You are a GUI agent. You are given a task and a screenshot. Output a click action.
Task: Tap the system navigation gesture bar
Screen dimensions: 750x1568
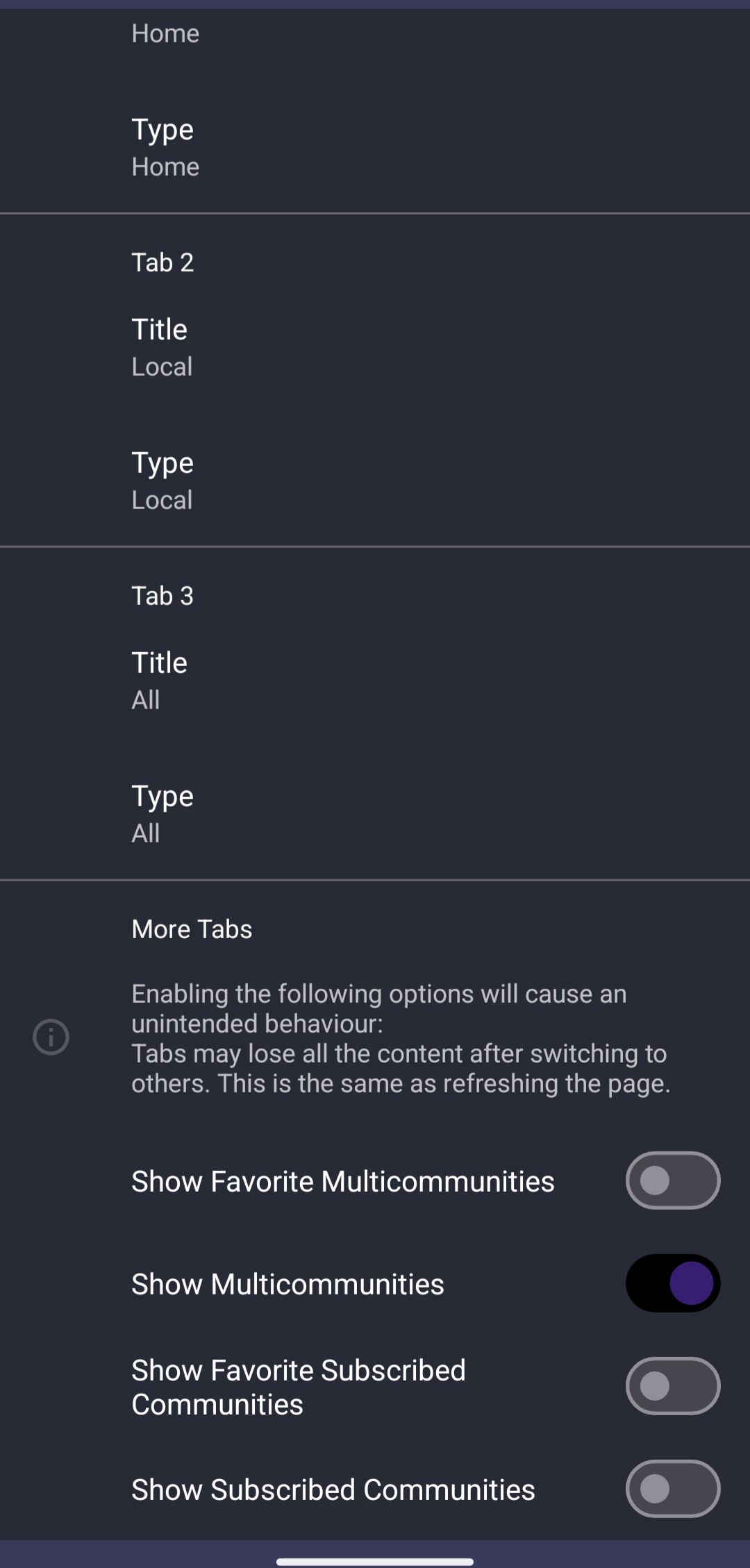(375, 1562)
